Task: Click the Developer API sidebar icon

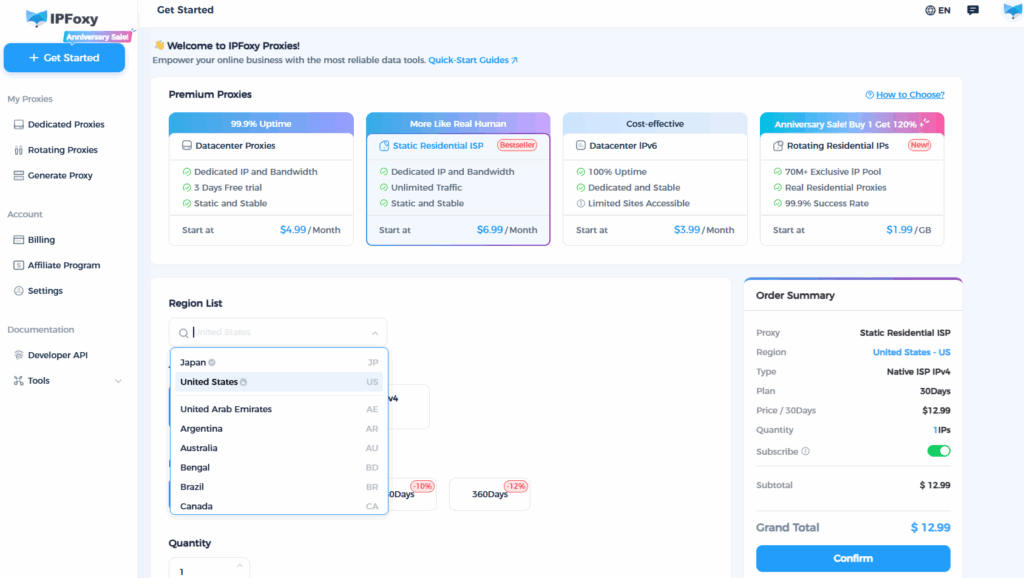Action: click(19, 355)
